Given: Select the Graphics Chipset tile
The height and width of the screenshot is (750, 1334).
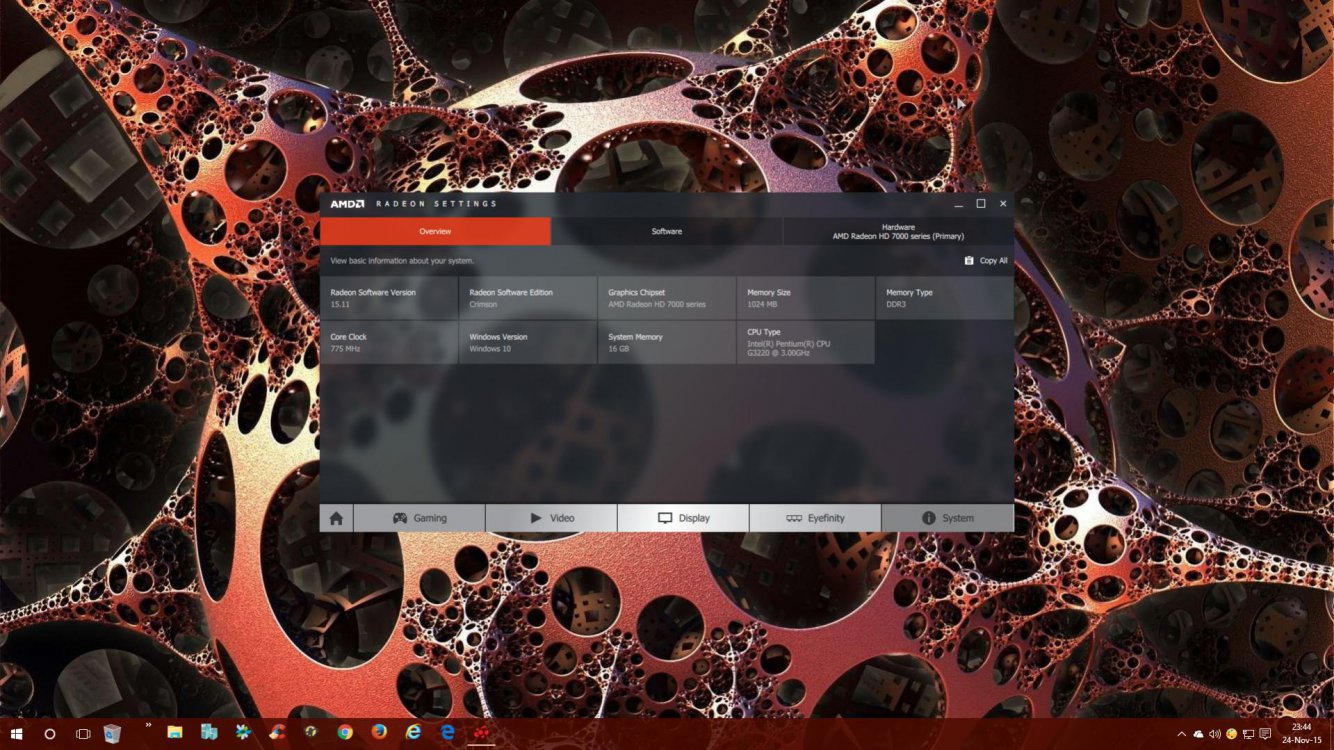Looking at the screenshot, I should pos(666,298).
